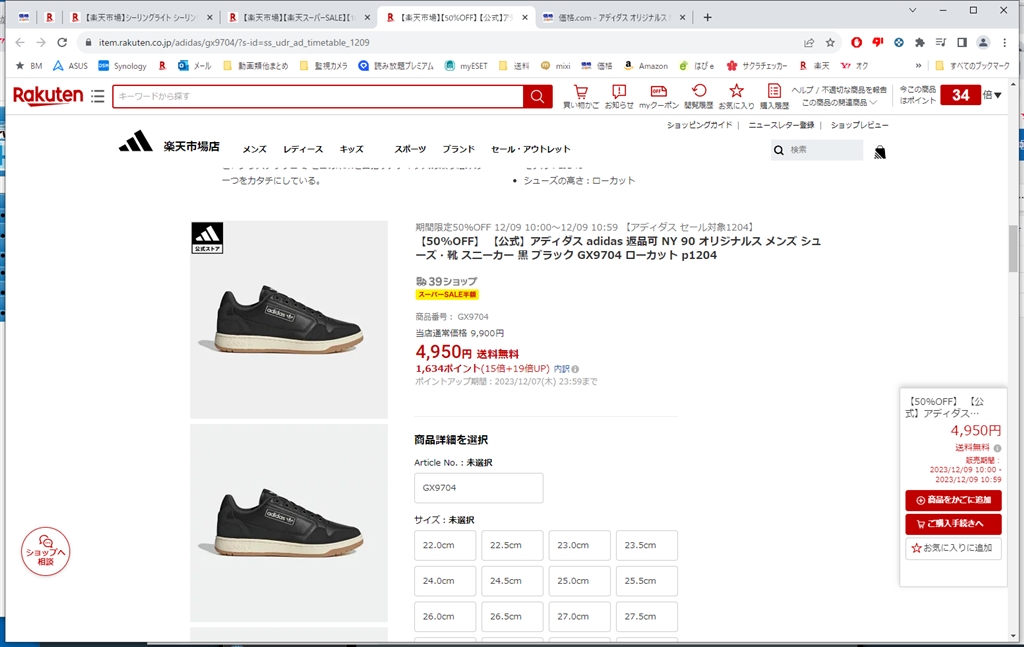The width and height of the screenshot is (1024, 647).
Task: Click Rakuten logo
Action: [x=48, y=95]
